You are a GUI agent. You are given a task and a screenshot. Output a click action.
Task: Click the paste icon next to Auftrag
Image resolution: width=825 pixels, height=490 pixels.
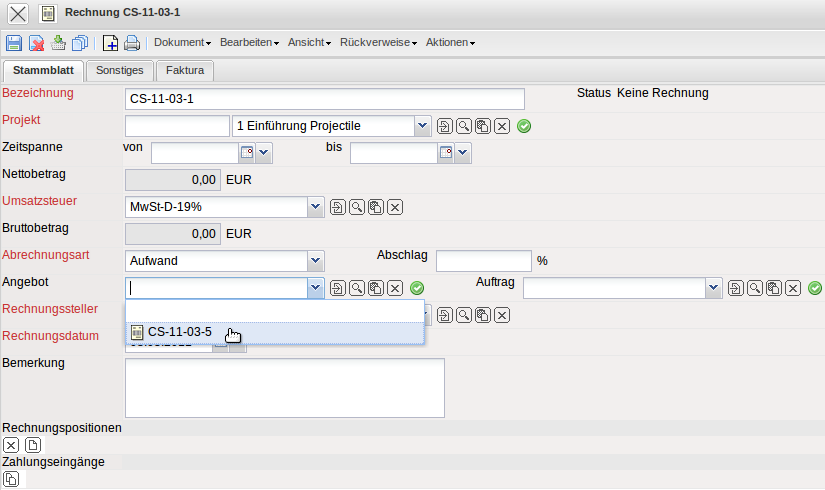[773, 288]
